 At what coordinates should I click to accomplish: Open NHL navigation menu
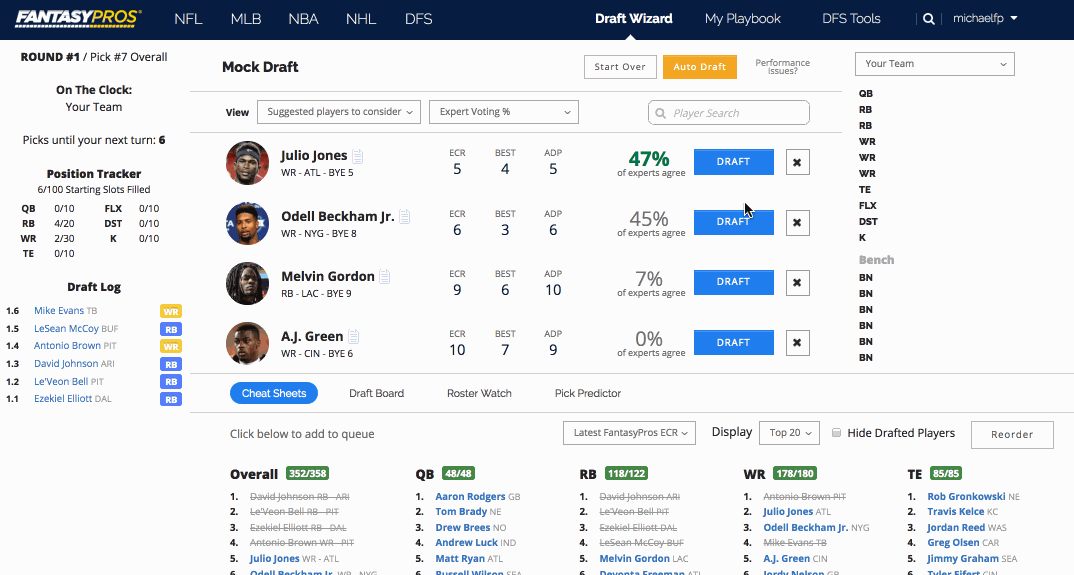click(x=361, y=19)
